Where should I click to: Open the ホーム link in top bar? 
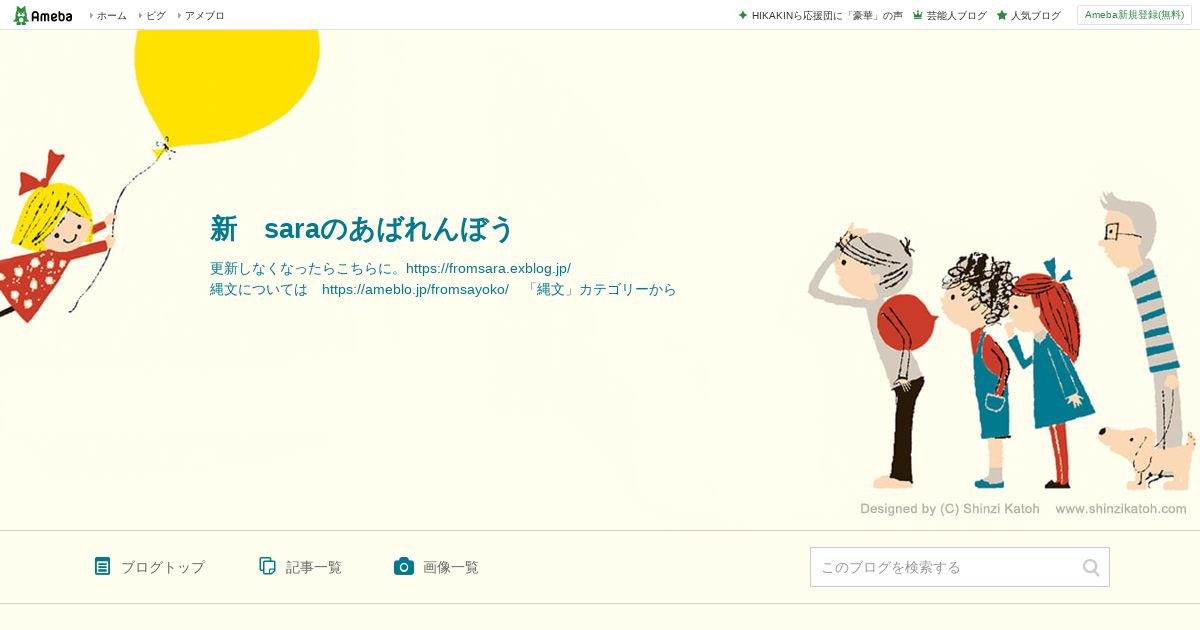[x=111, y=16]
